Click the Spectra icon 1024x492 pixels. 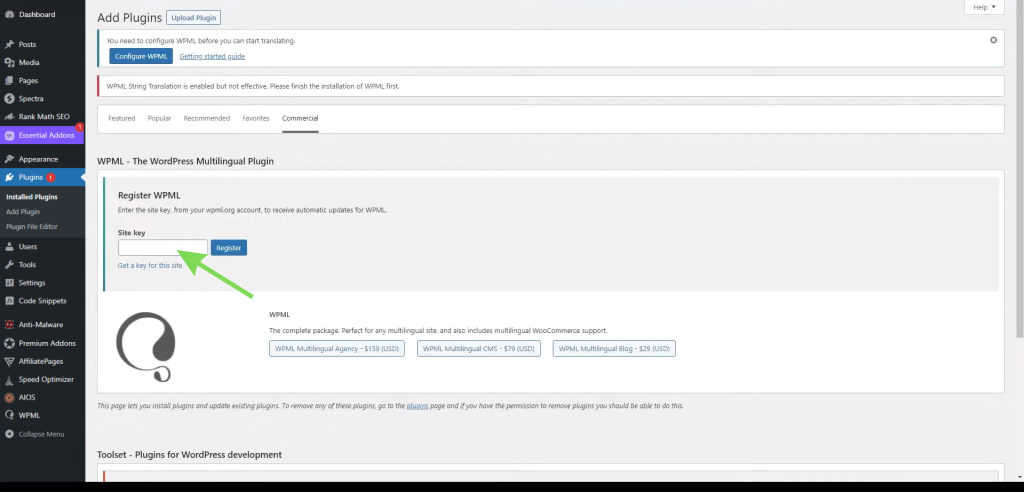(x=9, y=99)
